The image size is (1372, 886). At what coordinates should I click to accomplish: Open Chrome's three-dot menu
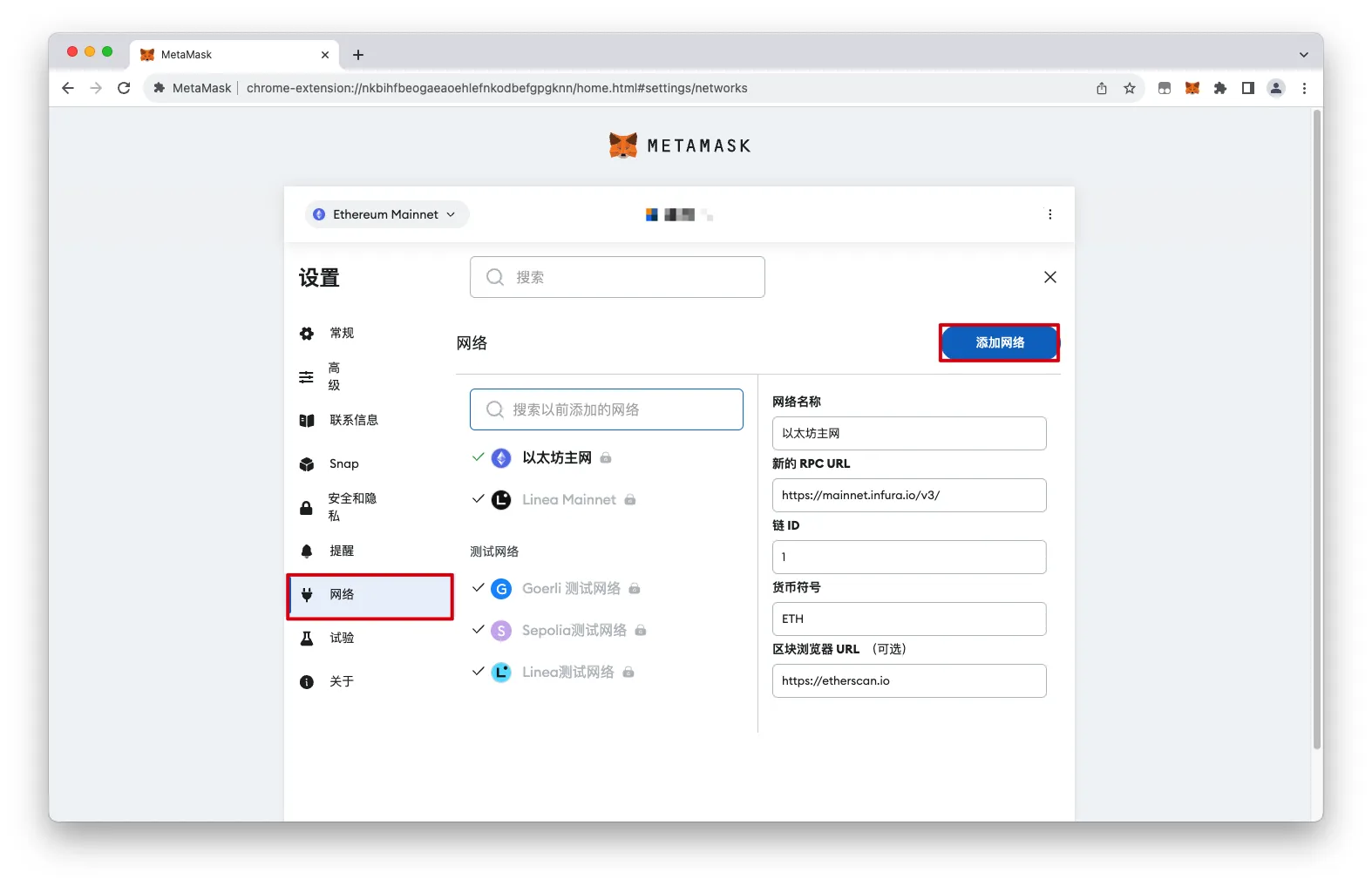[x=1304, y=88]
